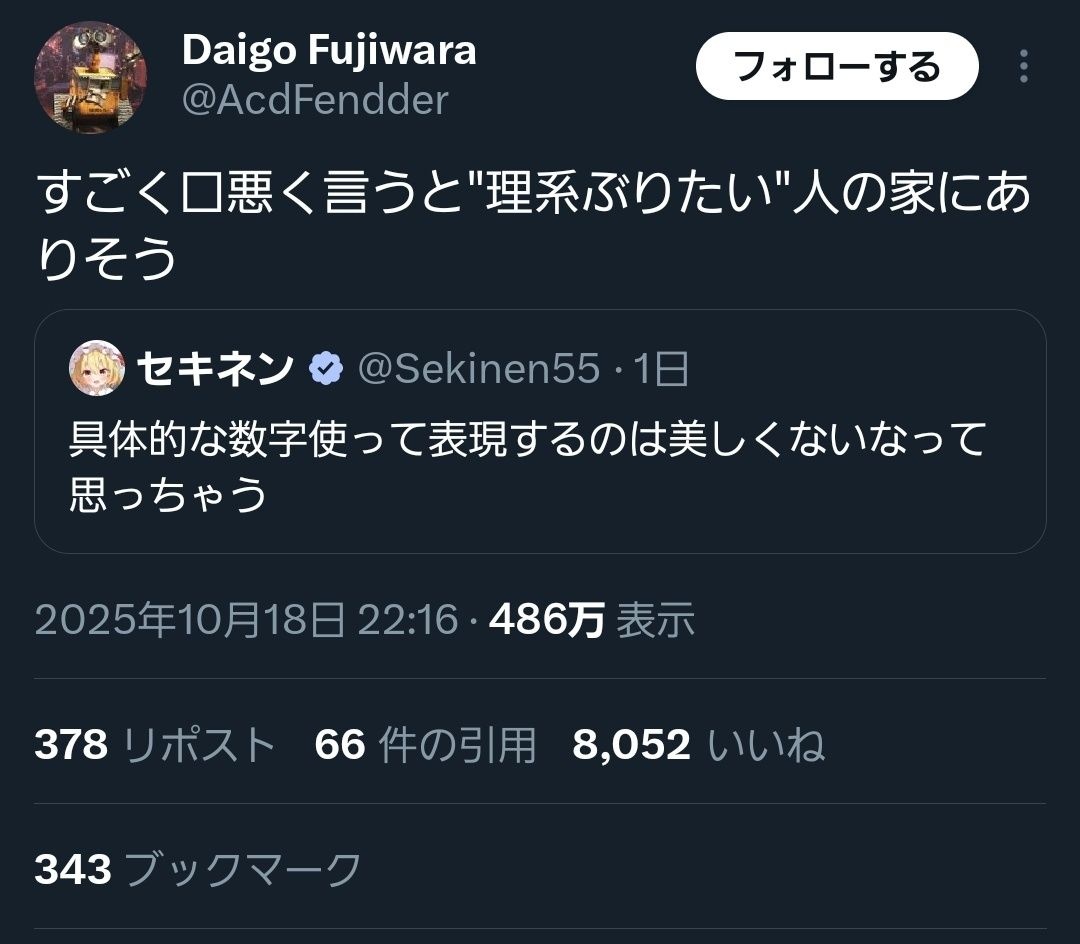Click セキネン's anime avatar in quoted tweet

[x=97, y=368]
